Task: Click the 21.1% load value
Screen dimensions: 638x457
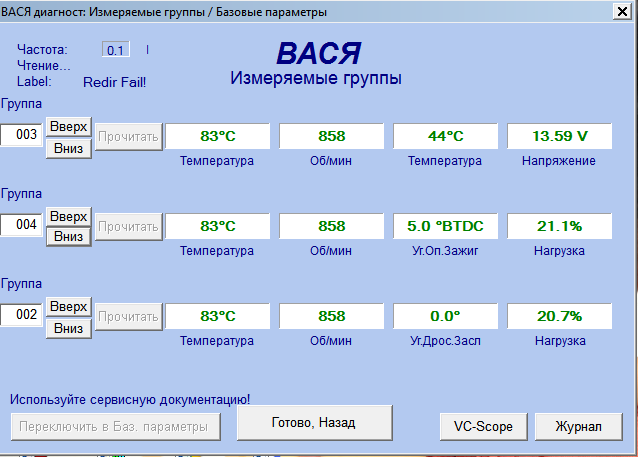Action: (559, 226)
